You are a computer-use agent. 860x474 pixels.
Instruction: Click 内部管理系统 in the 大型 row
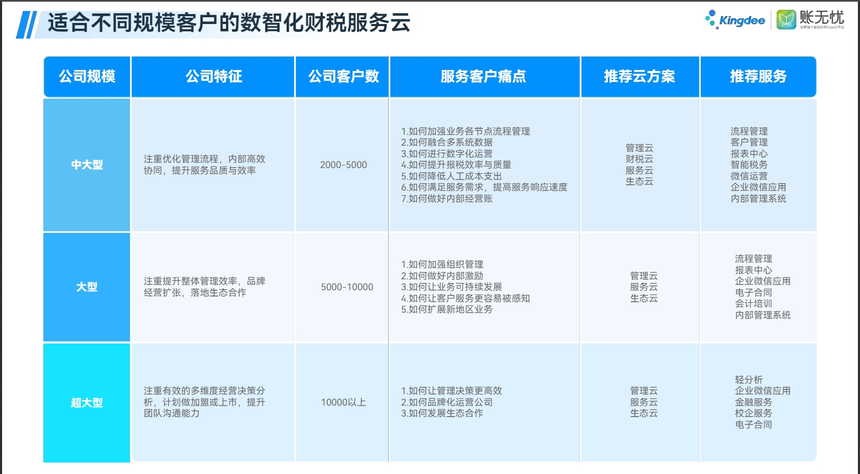[763, 315]
